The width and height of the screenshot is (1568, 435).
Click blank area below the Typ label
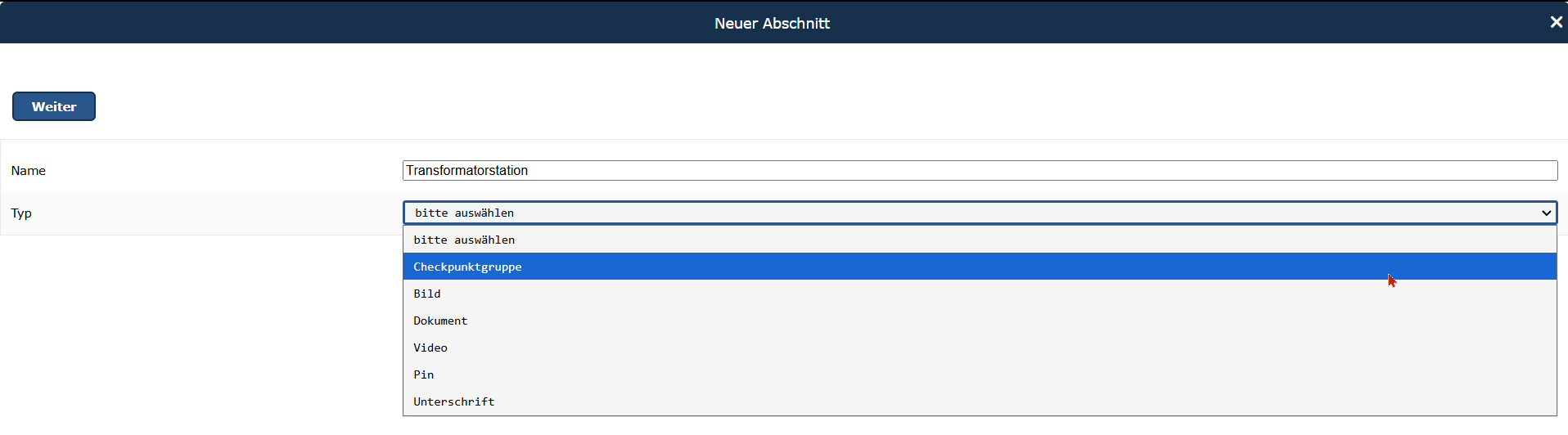pos(196,327)
